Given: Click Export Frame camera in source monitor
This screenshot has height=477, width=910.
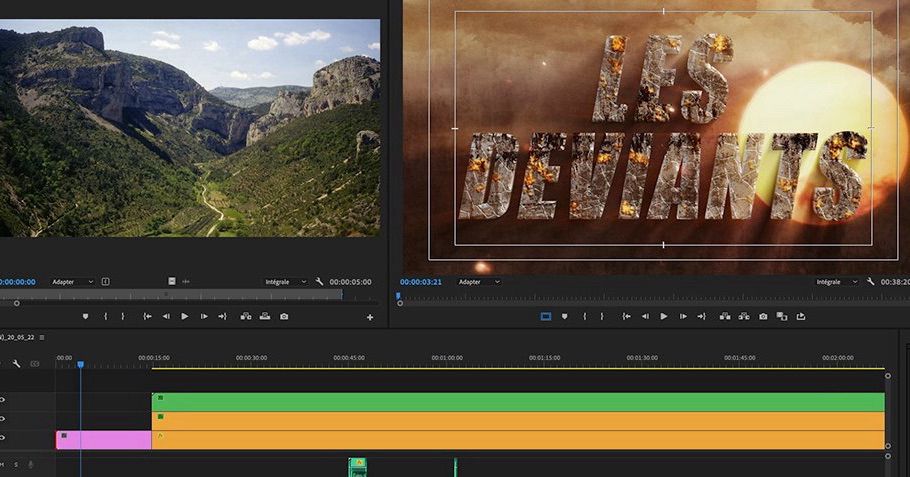Looking at the screenshot, I should [284, 317].
